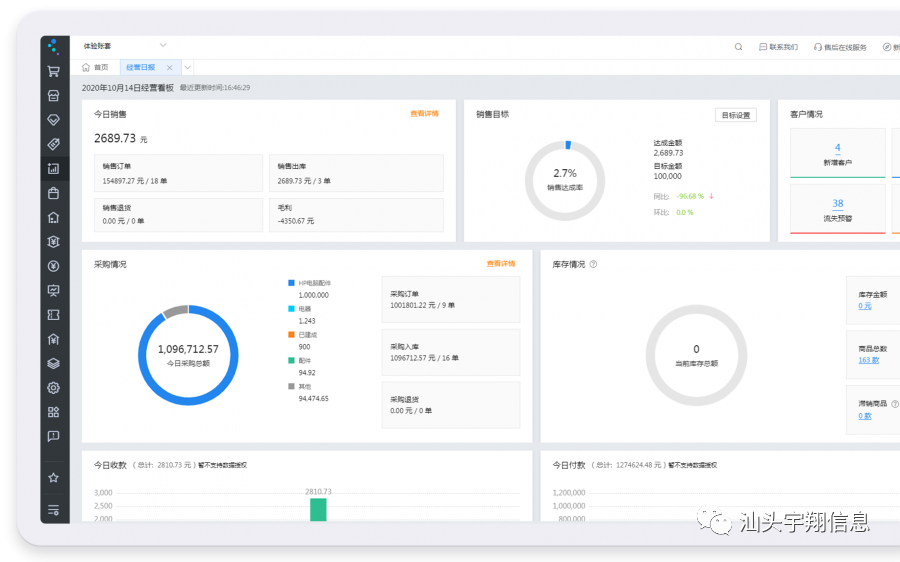Switch to the 首页 tab
Screen dimensions: 900x562
click(x=95, y=67)
